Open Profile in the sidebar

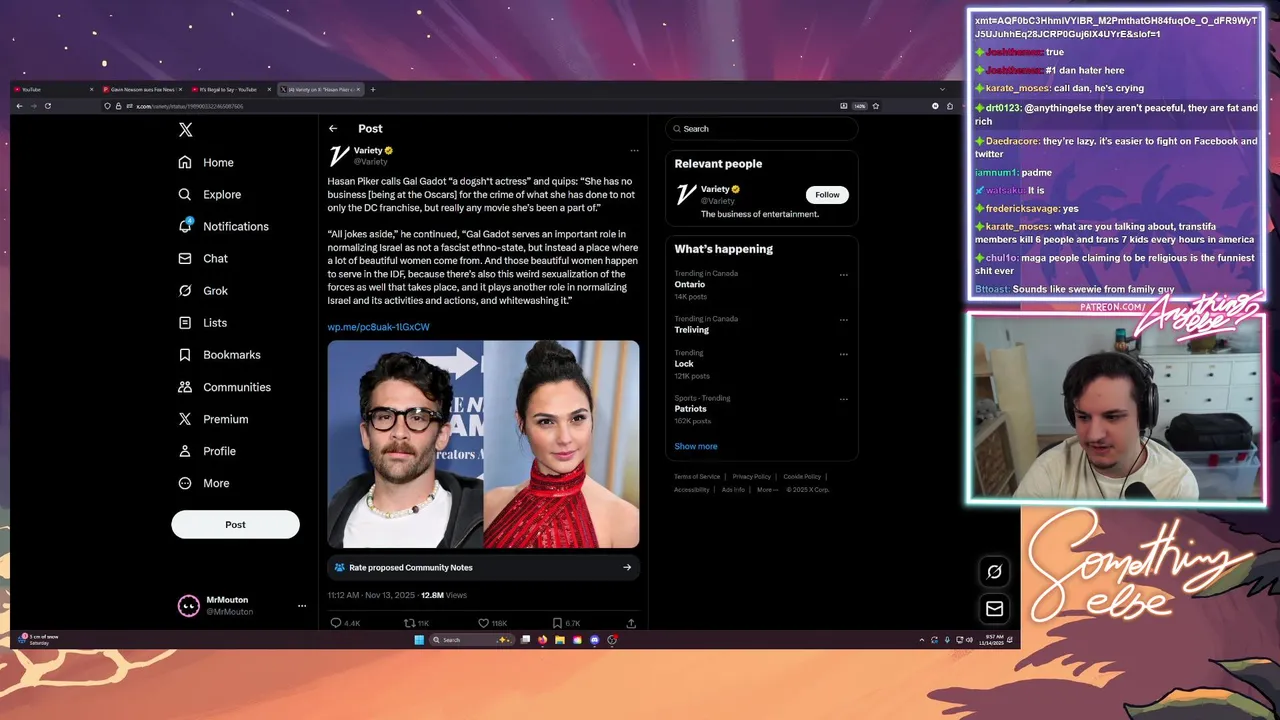(207, 451)
